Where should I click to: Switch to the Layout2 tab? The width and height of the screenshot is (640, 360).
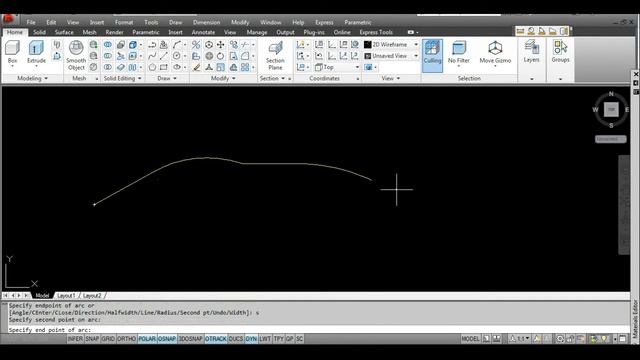pyautogui.click(x=92, y=296)
